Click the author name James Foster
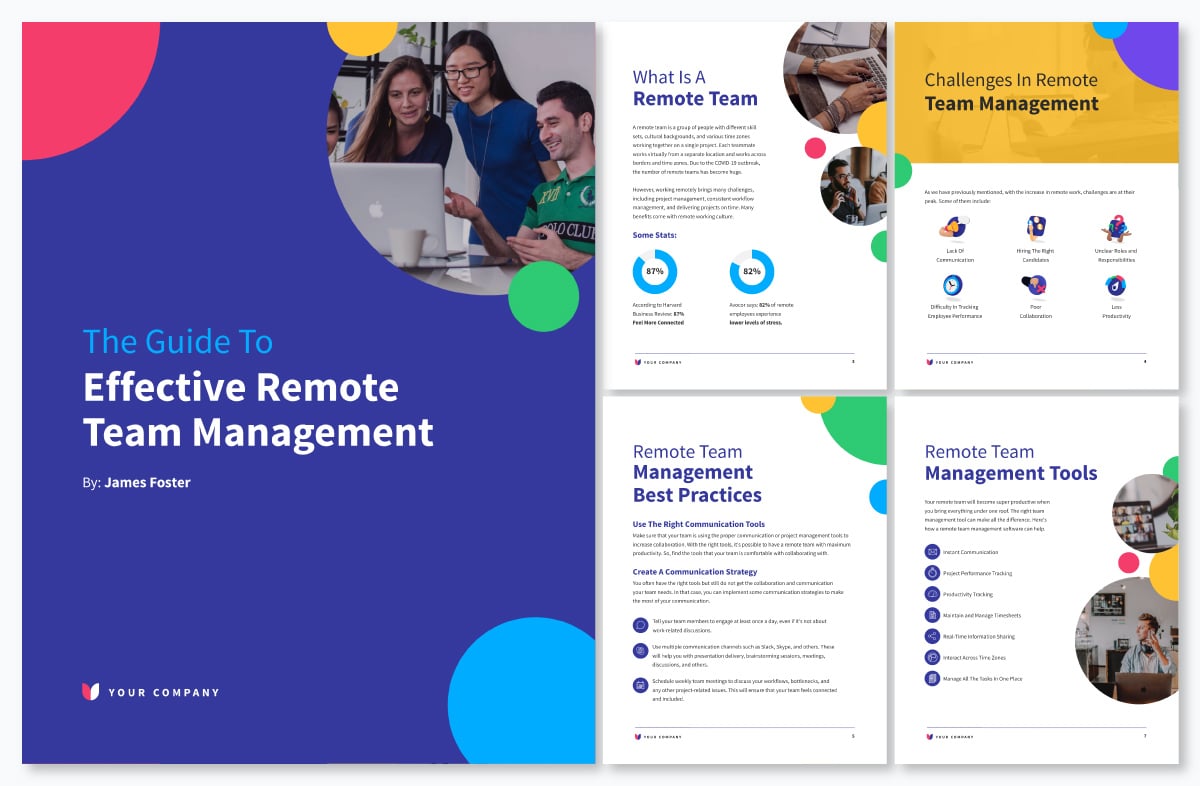This screenshot has height=786, width=1200. click(147, 482)
